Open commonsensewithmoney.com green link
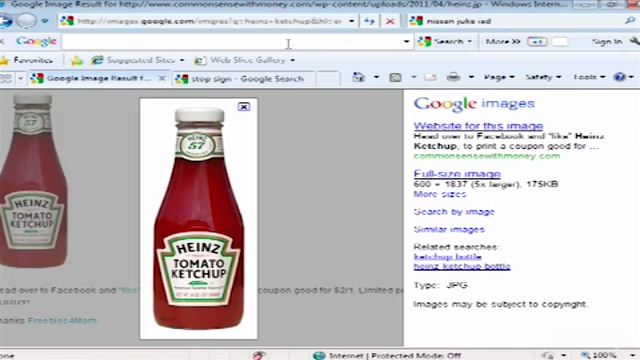Viewport: 640px width, 360px height. coord(487,156)
